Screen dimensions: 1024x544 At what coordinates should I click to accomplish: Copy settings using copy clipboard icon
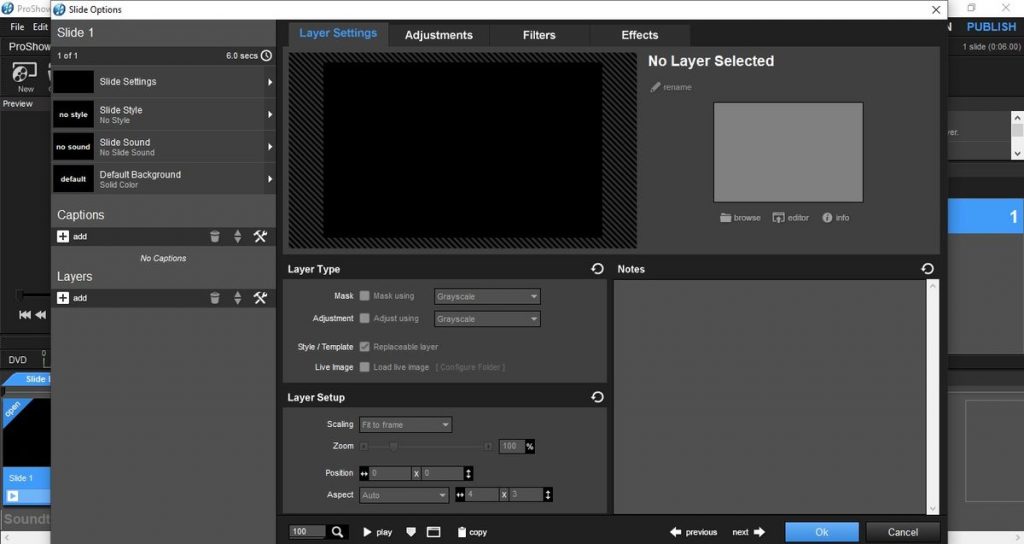tap(472, 532)
